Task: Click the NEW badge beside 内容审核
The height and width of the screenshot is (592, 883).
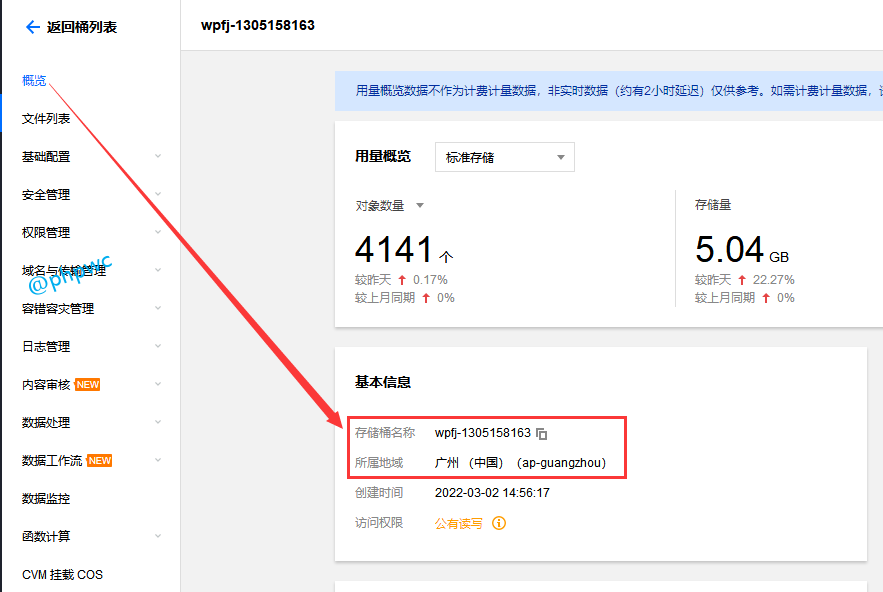Action: [88, 385]
